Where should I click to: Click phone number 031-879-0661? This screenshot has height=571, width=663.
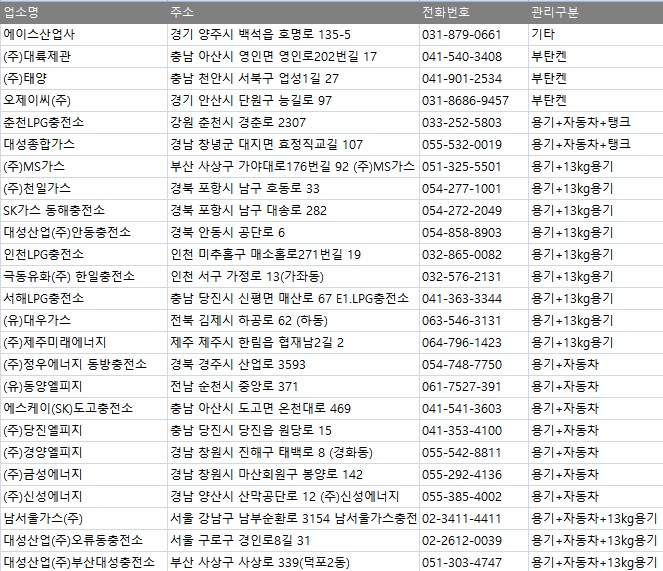(x=461, y=35)
